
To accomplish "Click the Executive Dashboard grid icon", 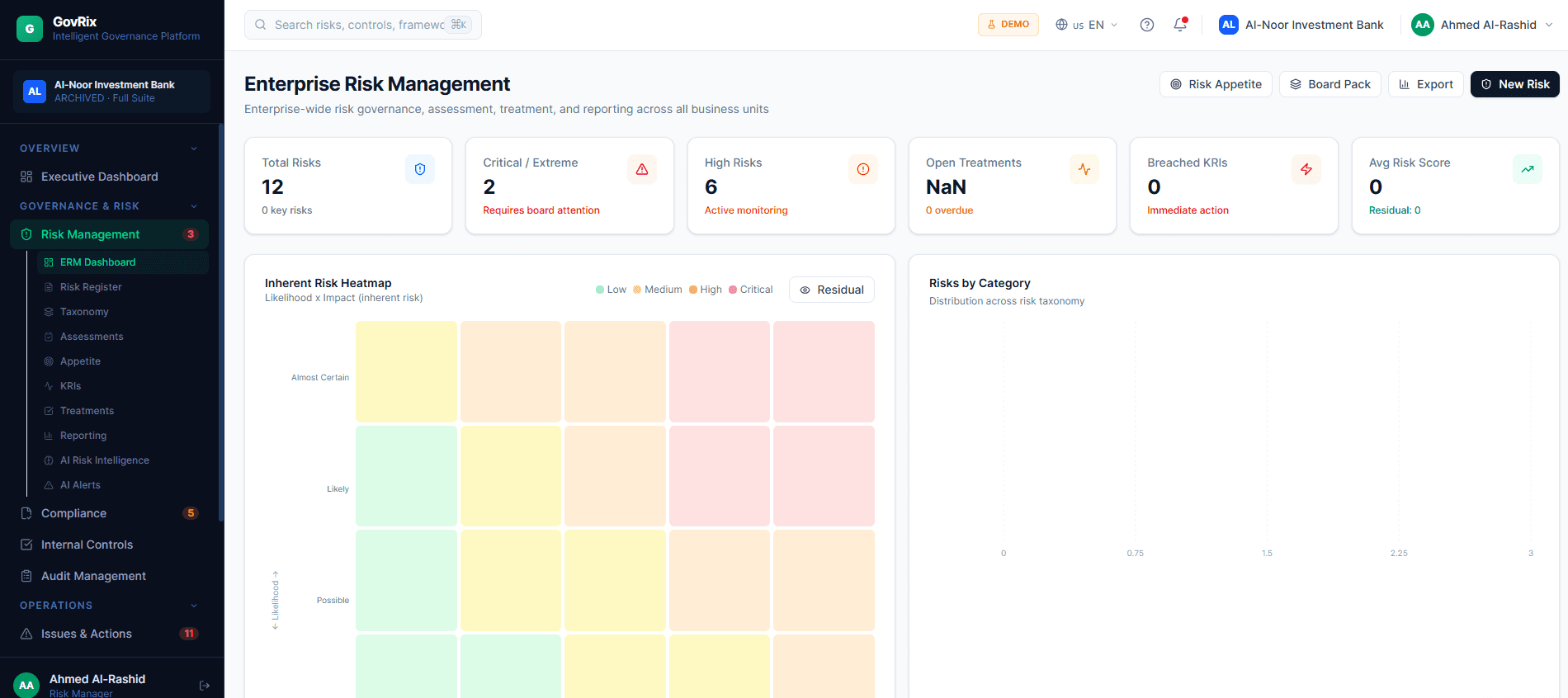I will [x=26, y=177].
